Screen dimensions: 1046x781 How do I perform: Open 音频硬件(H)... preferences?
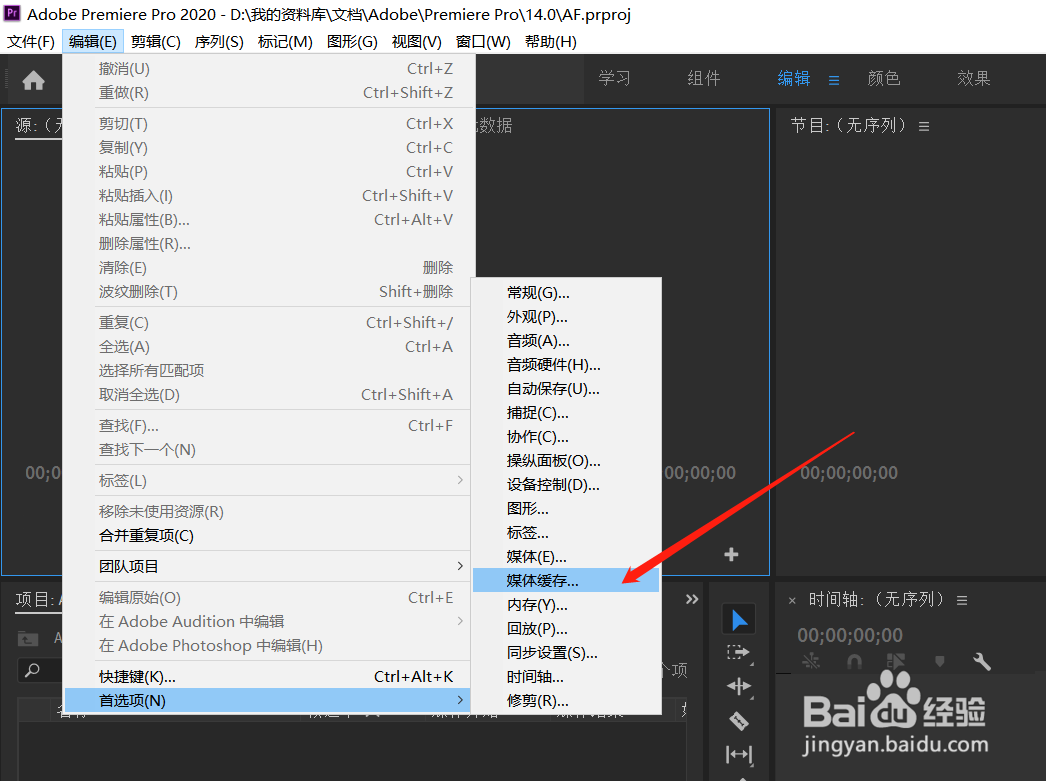pyautogui.click(x=566, y=364)
